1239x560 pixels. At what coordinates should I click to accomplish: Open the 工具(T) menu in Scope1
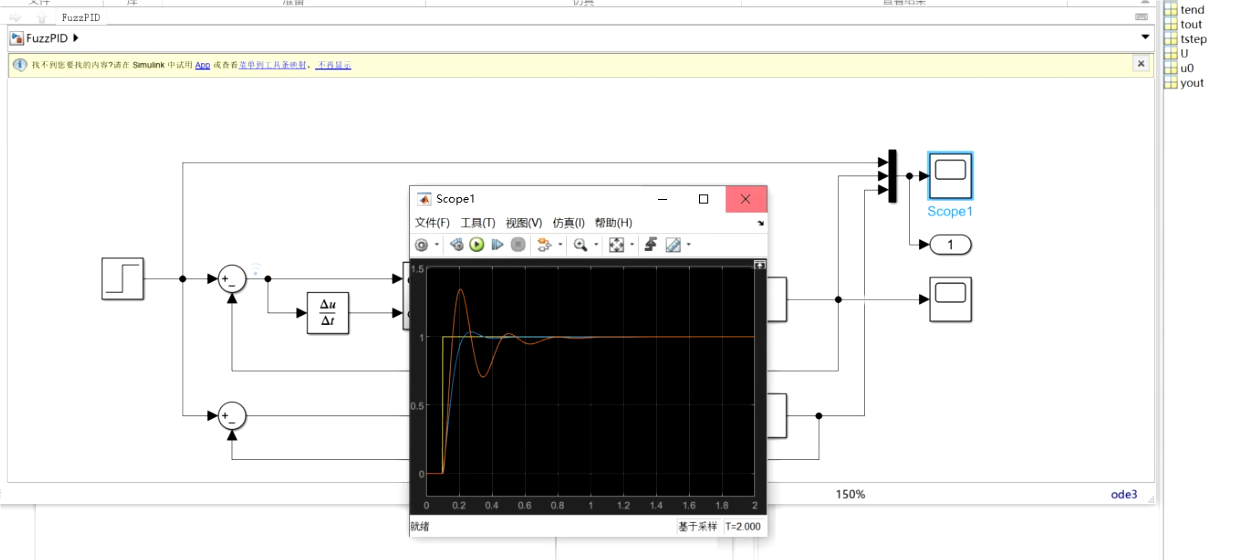pyautogui.click(x=478, y=223)
